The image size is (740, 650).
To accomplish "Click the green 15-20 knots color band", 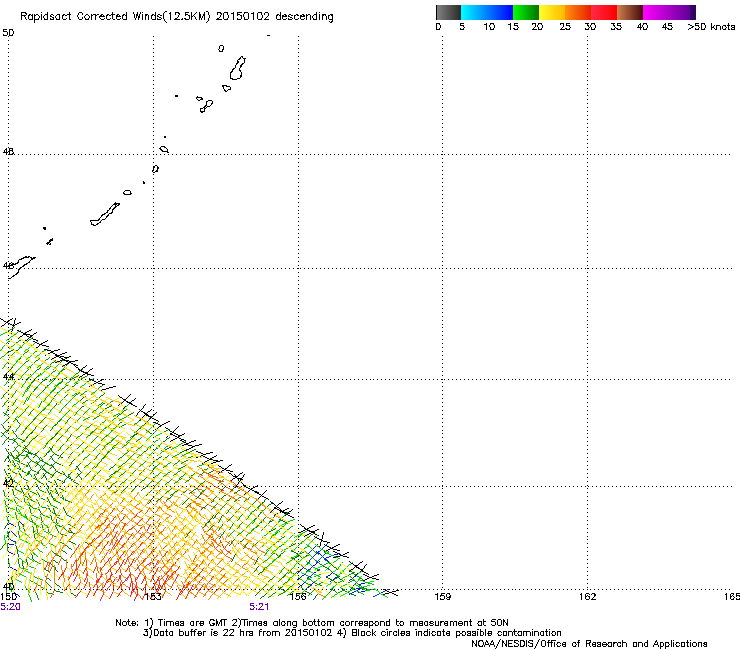I will [x=526, y=12].
